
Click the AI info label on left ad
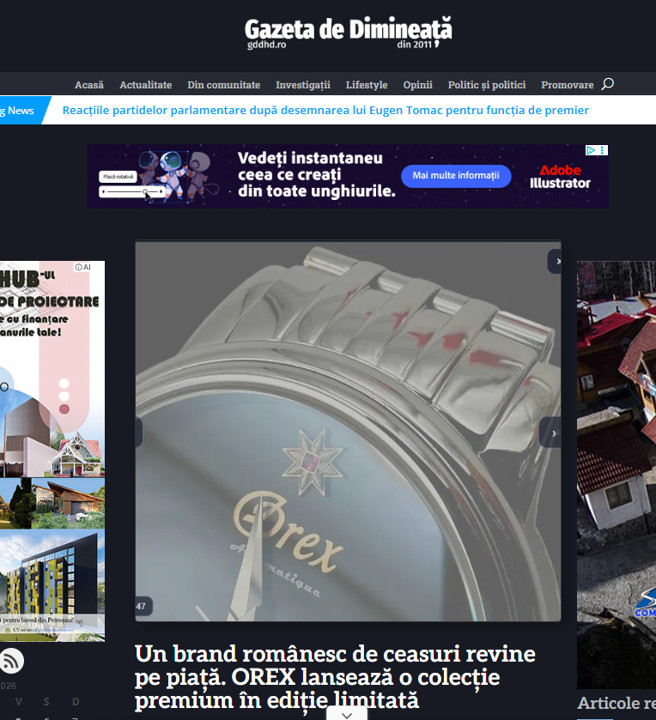click(83, 267)
